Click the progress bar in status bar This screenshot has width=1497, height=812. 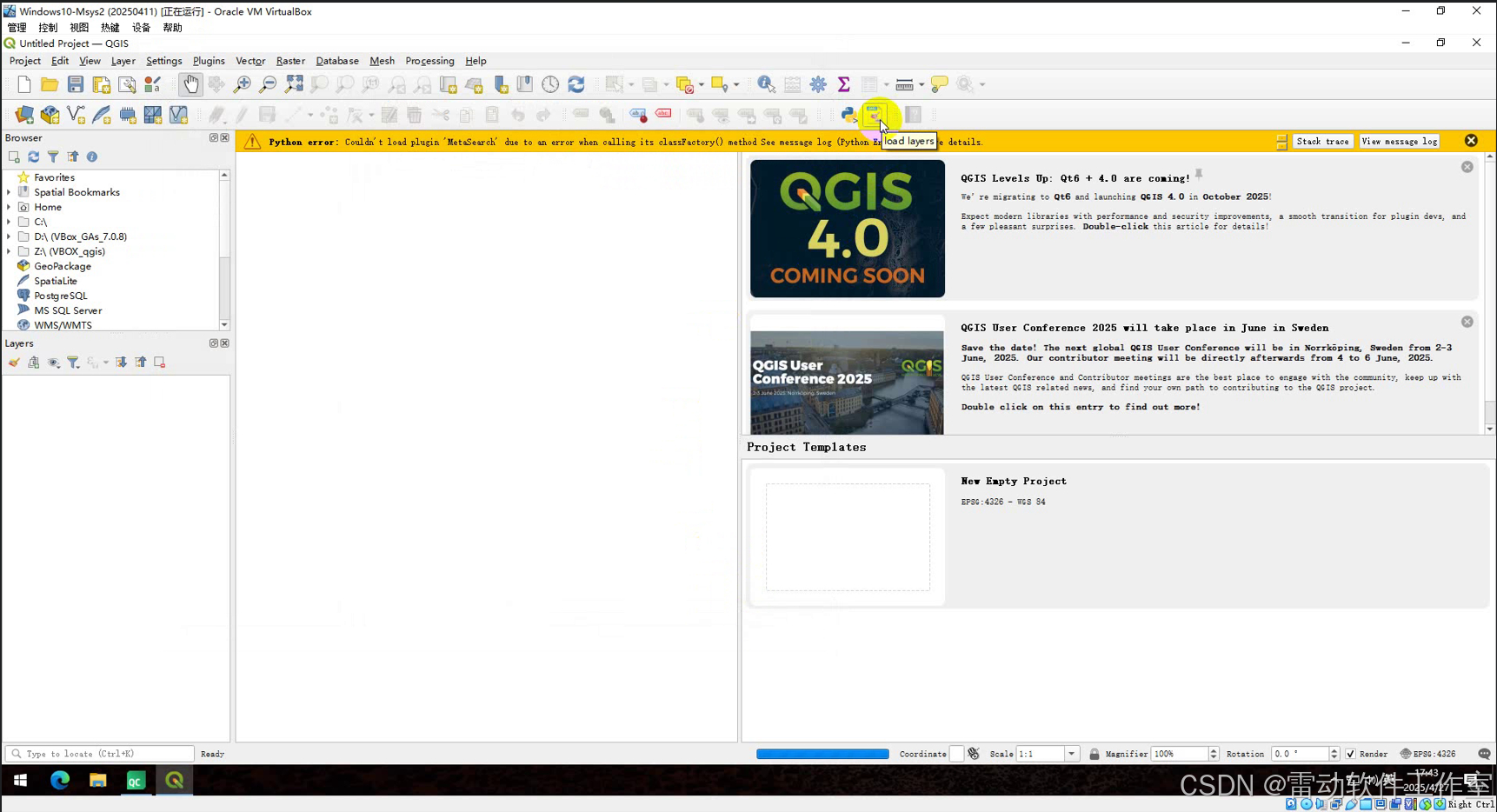(822, 754)
